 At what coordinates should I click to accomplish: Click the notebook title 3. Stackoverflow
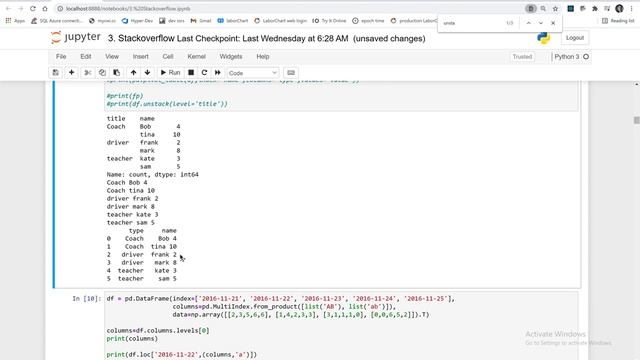pyautogui.click(x=147, y=38)
